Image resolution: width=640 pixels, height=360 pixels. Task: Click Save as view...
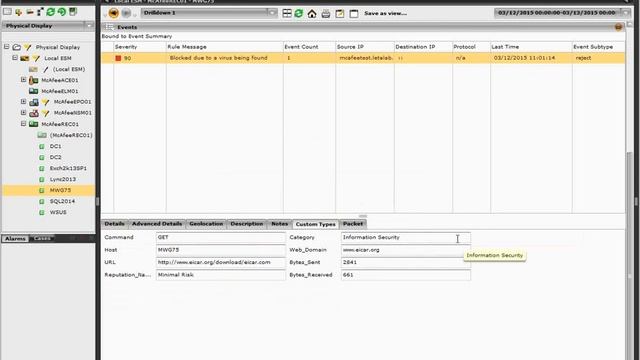385,13
